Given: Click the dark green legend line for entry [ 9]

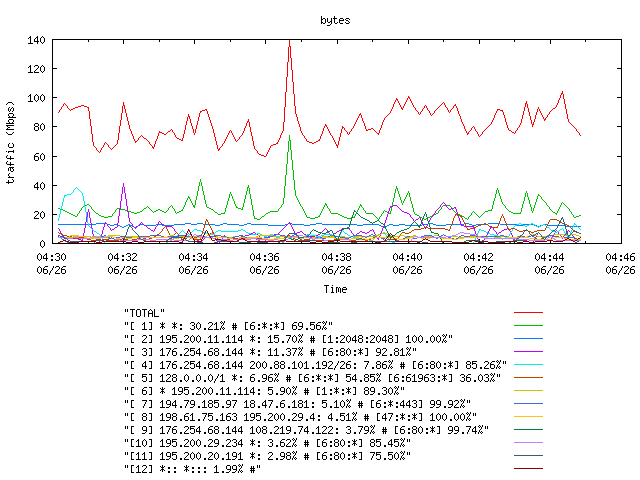Looking at the screenshot, I should 528,430.
